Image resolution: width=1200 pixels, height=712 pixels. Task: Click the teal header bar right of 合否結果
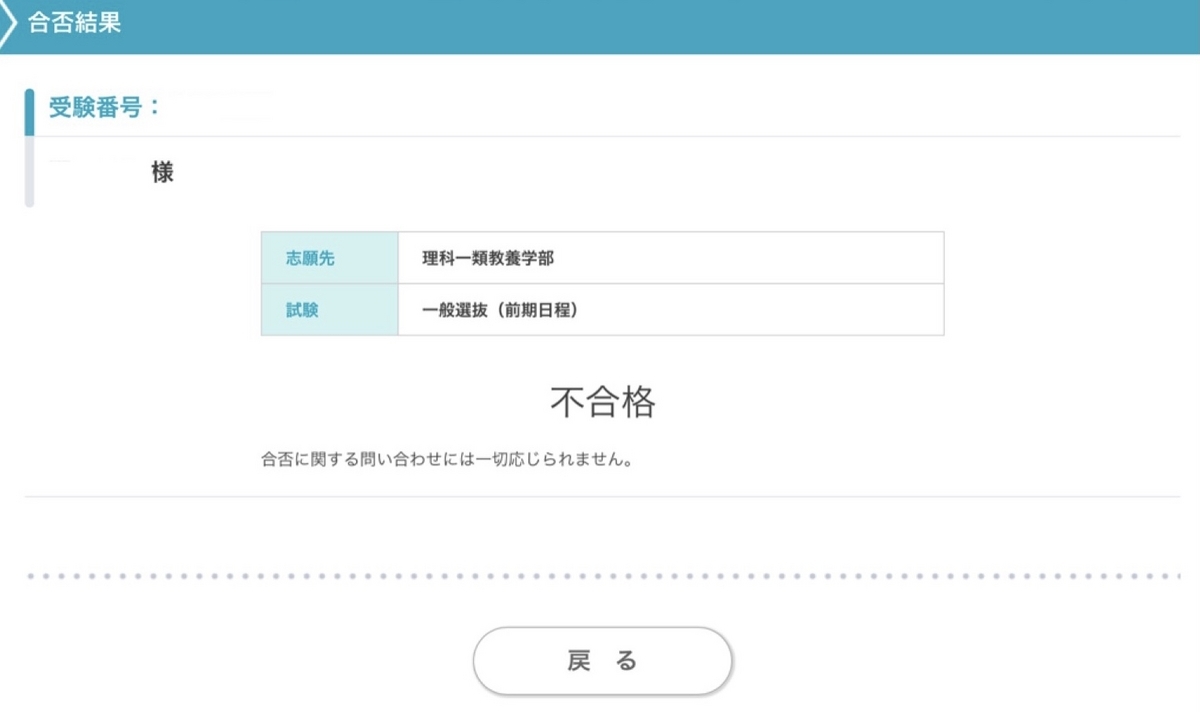pos(660,26)
